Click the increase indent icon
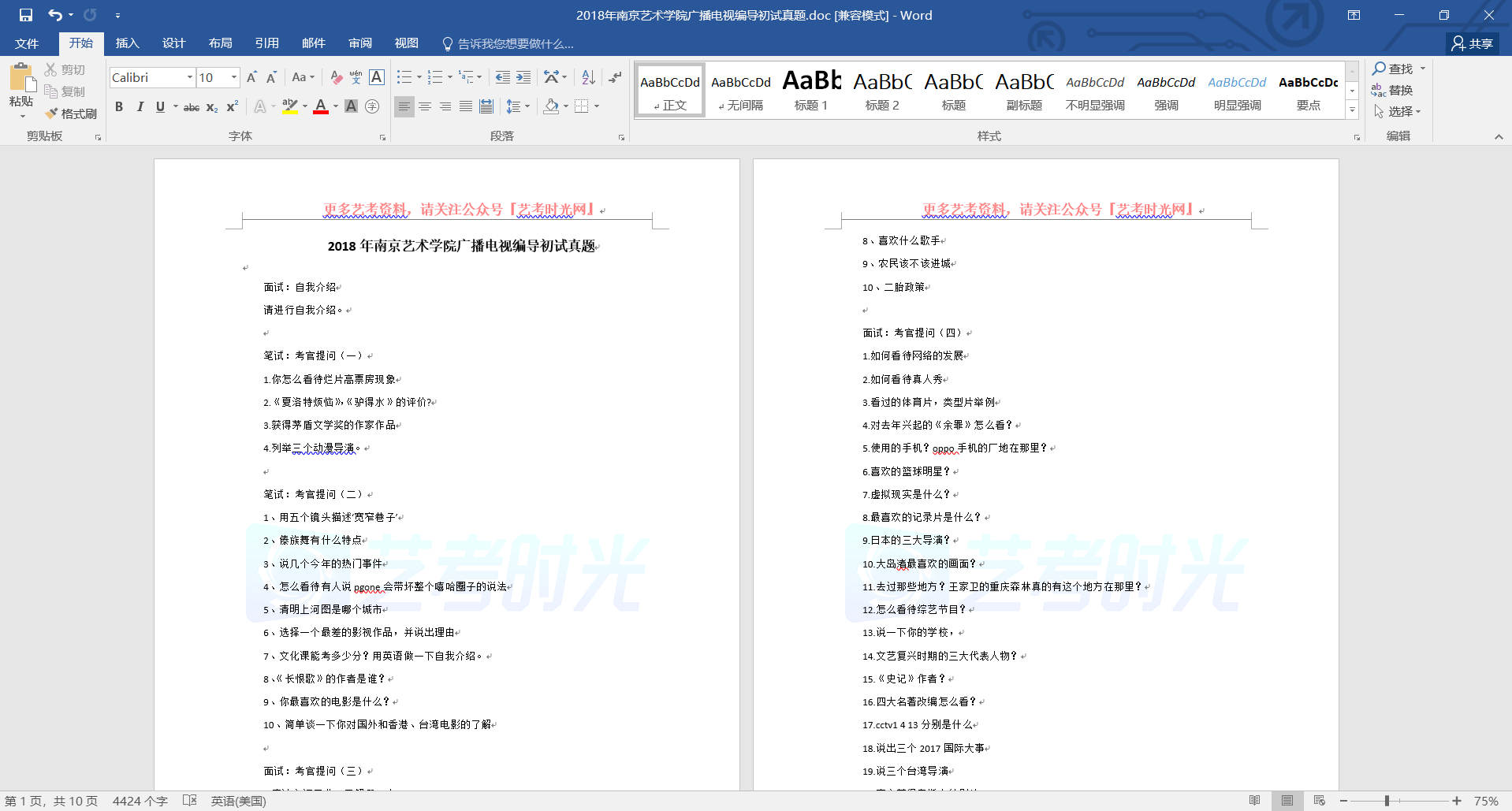This screenshot has height=811, width=1512. point(523,77)
